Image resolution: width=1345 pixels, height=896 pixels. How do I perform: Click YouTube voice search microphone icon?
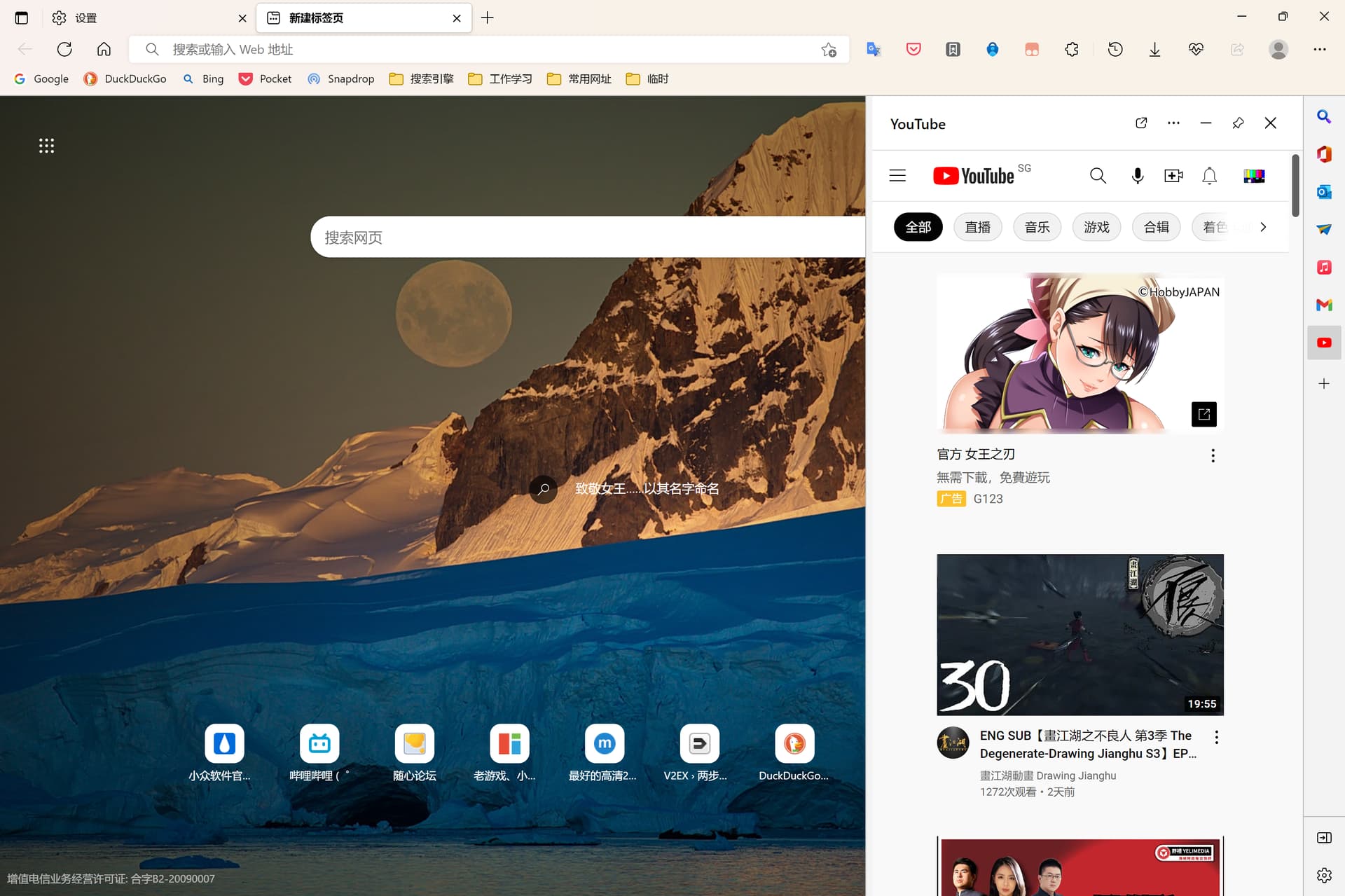tap(1137, 175)
